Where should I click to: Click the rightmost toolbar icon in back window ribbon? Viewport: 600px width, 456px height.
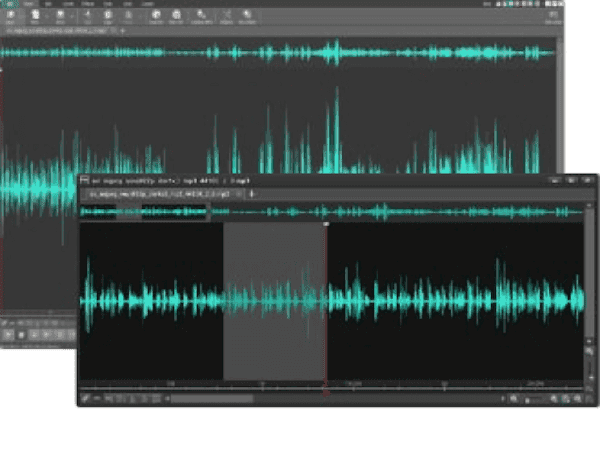click(x=553, y=17)
